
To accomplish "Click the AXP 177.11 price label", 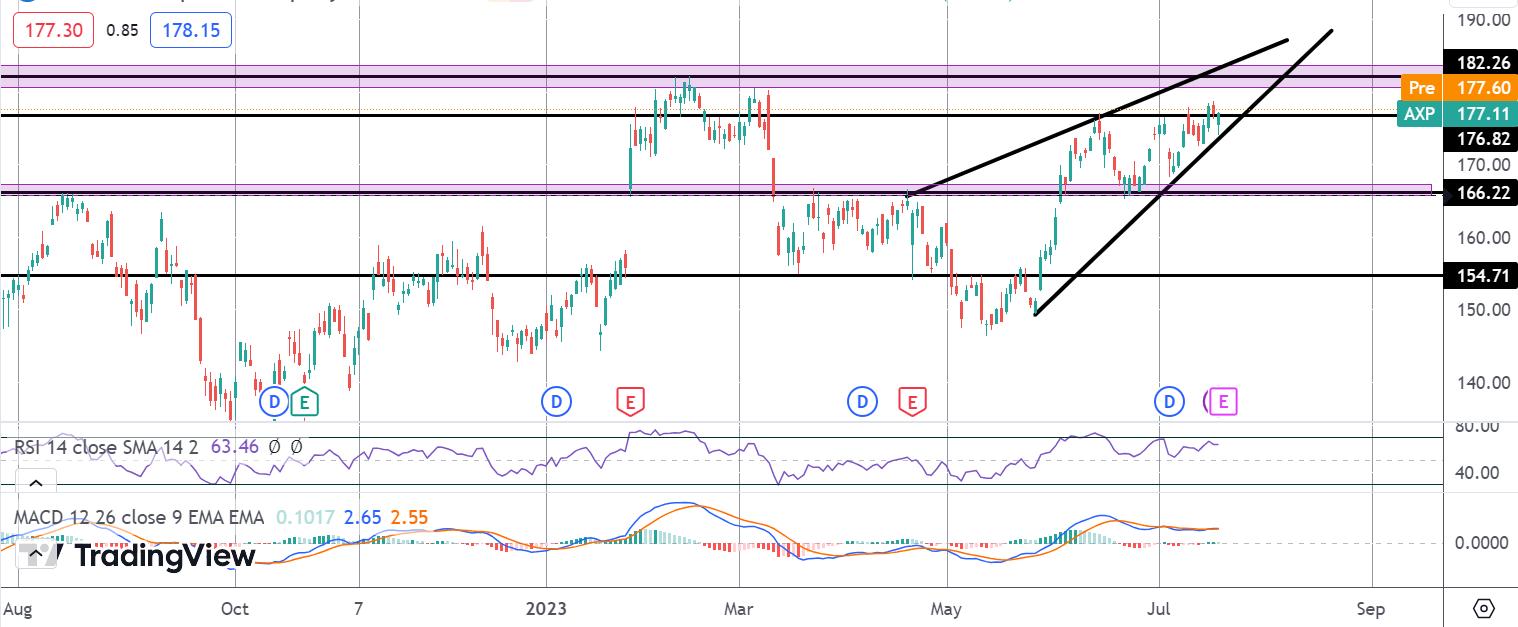I will click(x=1456, y=114).
